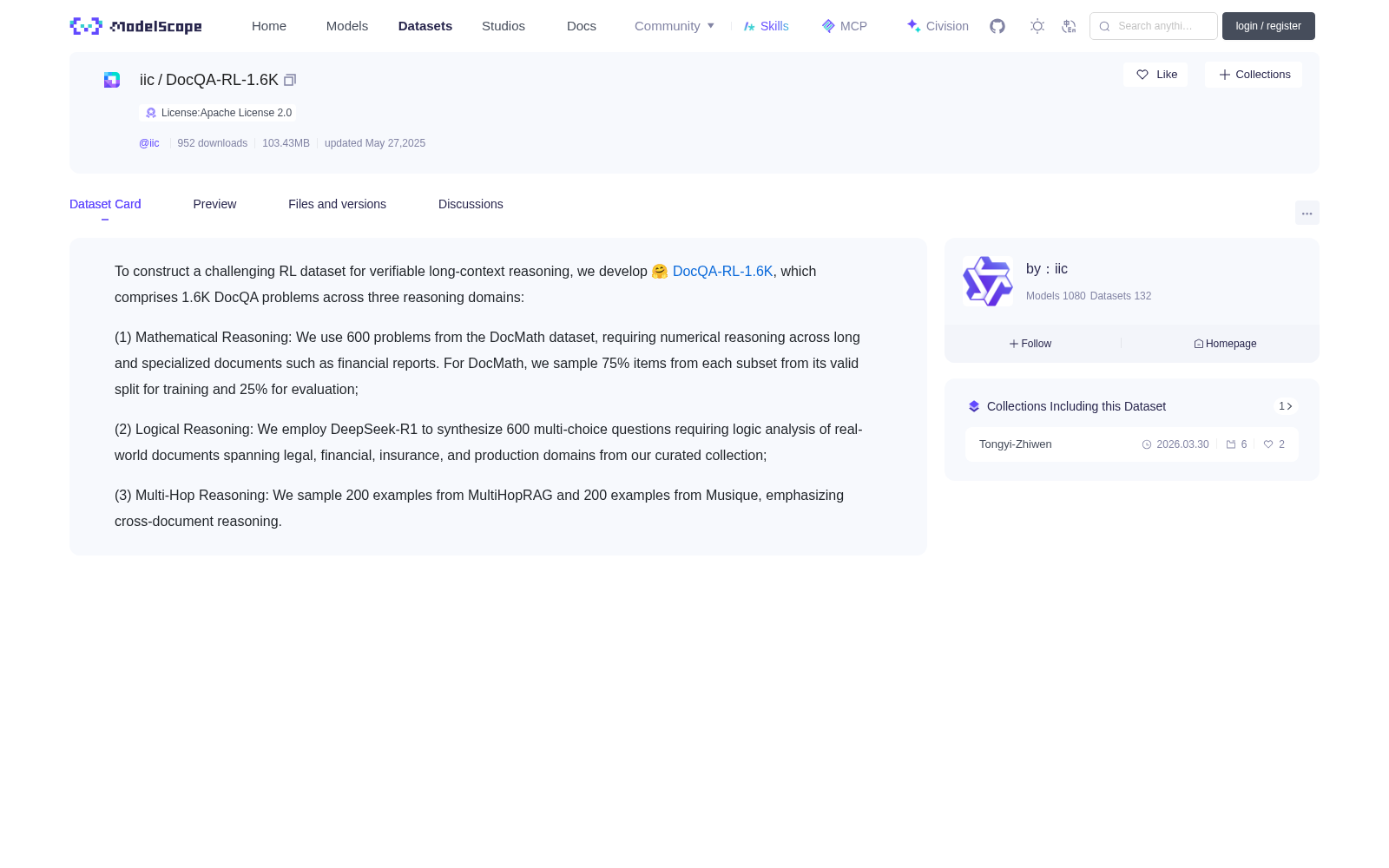Click the login / register button
The width and height of the screenshot is (1389, 868).
coord(1268,26)
